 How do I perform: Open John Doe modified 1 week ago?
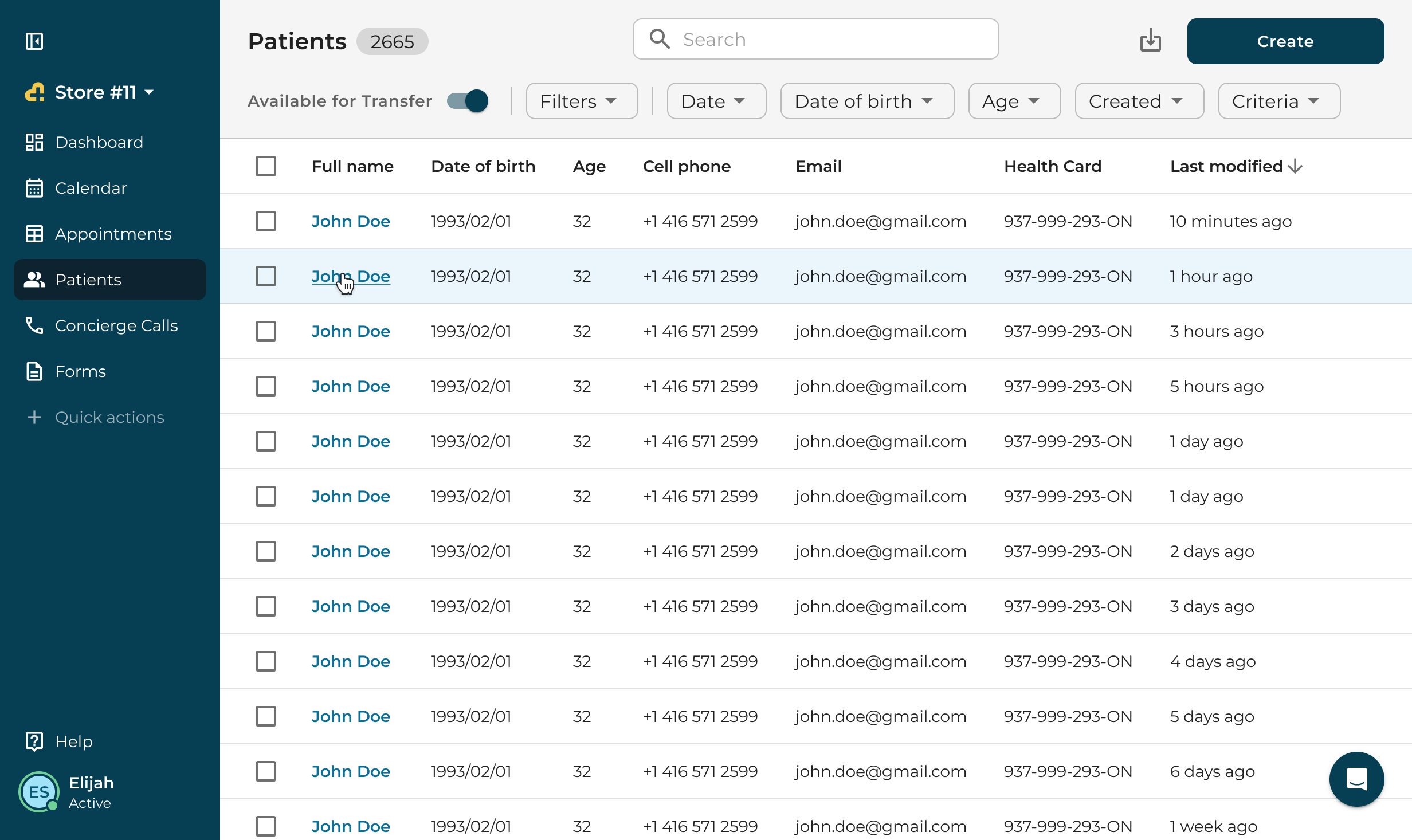pyautogui.click(x=351, y=826)
